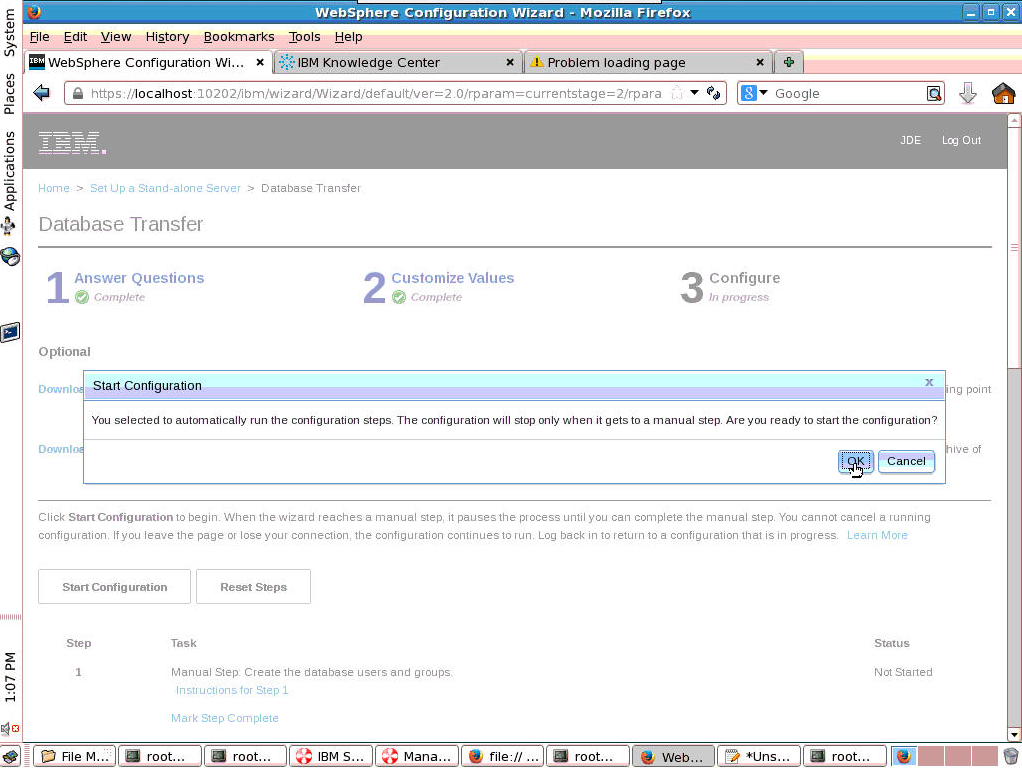Open the Edit menu
The image size is (1022, 768).
tap(75, 37)
